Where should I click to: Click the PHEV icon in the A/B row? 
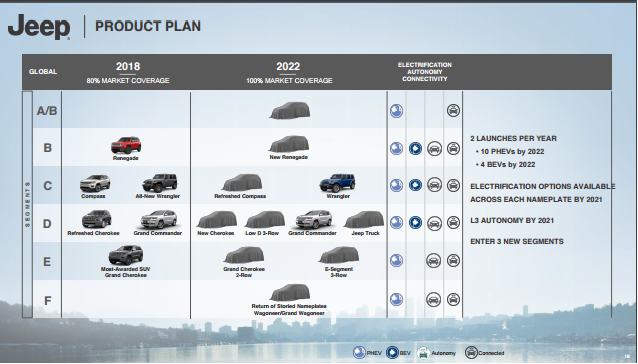click(x=396, y=111)
